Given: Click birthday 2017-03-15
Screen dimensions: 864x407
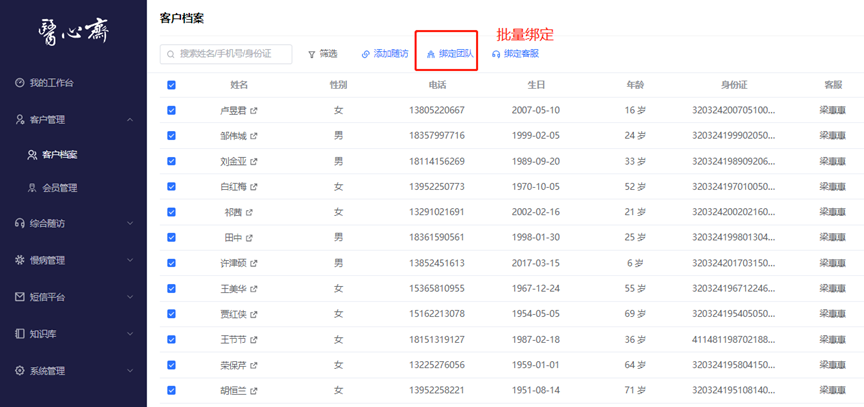Looking at the screenshot, I should tap(536, 263).
